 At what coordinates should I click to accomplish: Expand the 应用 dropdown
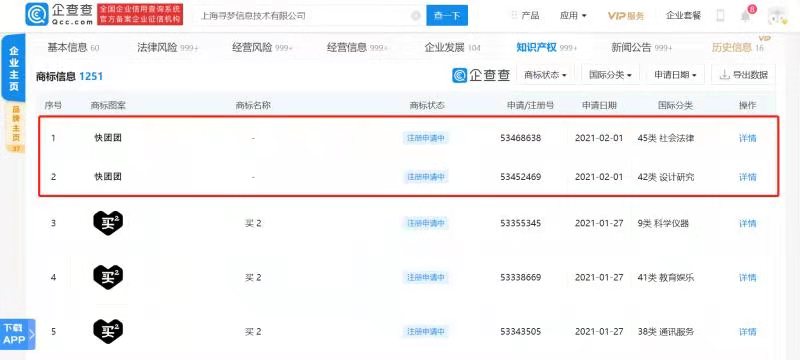573,16
